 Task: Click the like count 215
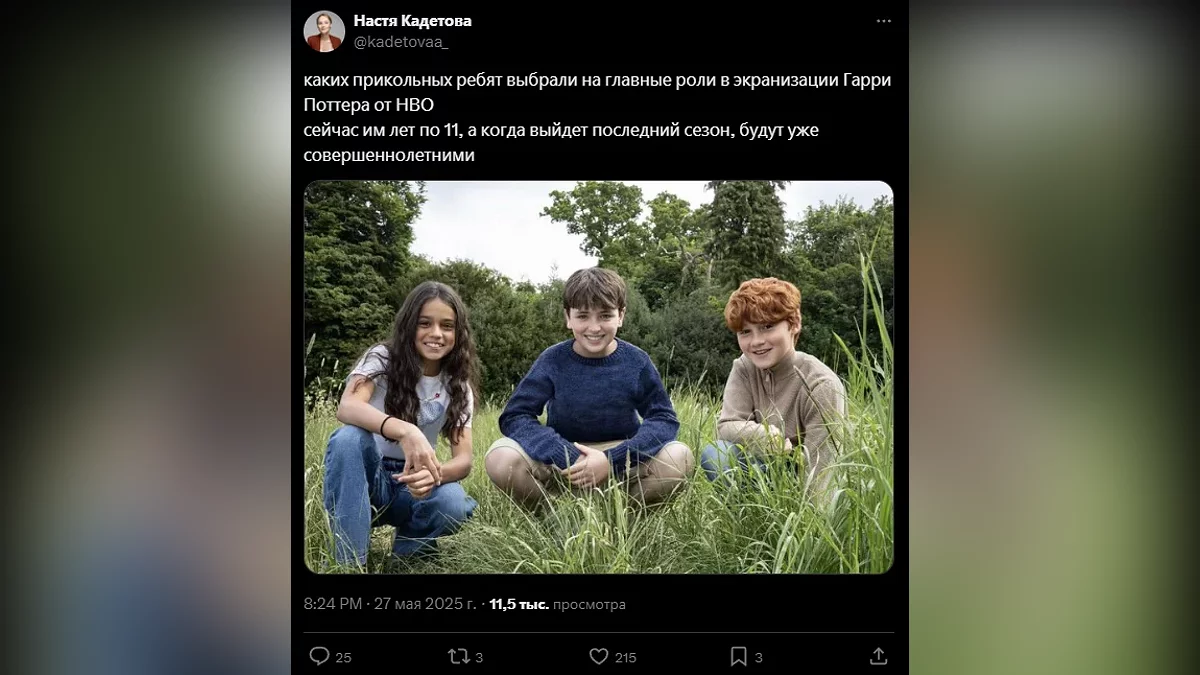pyautogui.click(x=625, y=657)
